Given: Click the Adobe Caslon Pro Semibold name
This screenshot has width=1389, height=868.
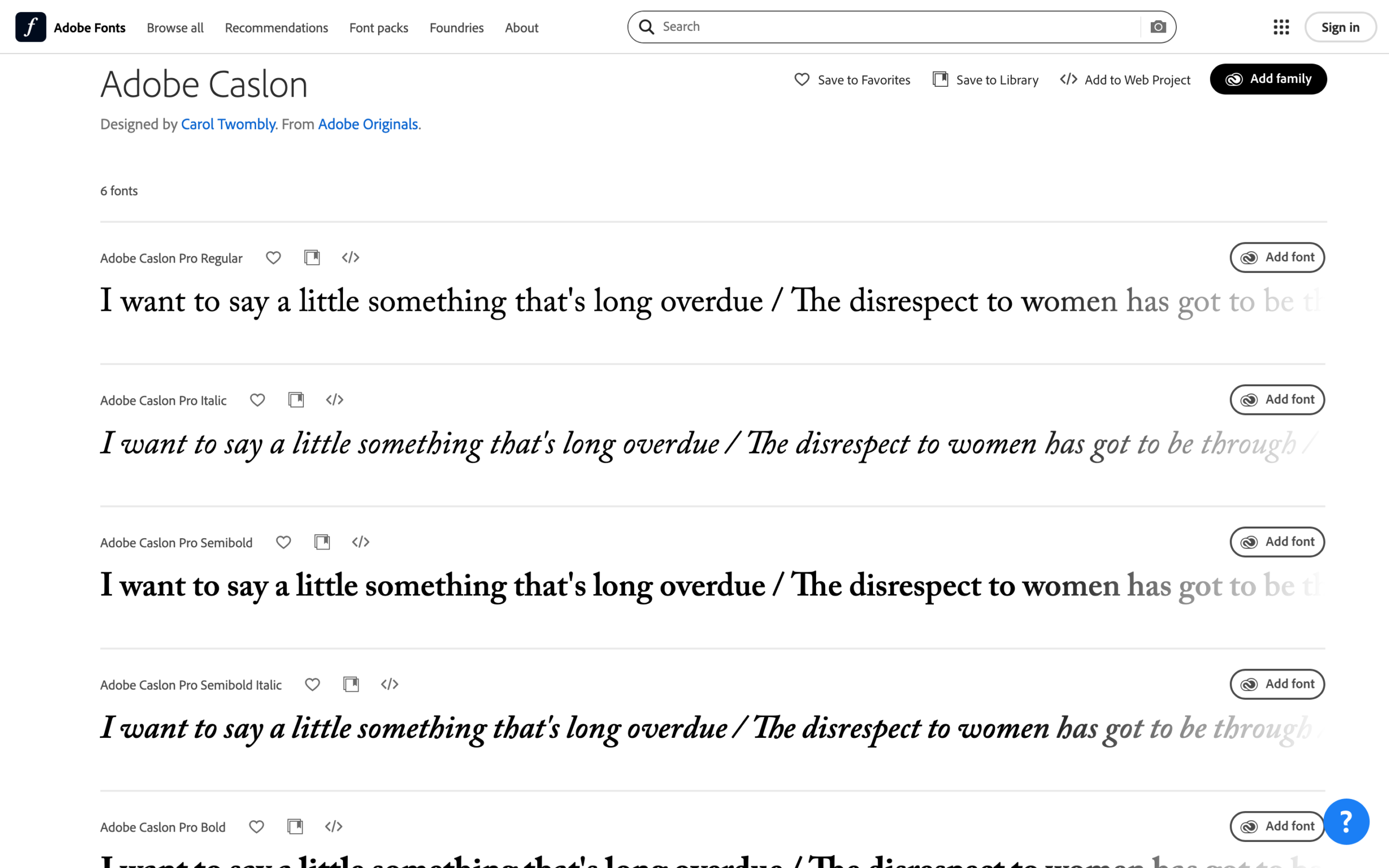Looking at the screenshot, I should [177, 543].
